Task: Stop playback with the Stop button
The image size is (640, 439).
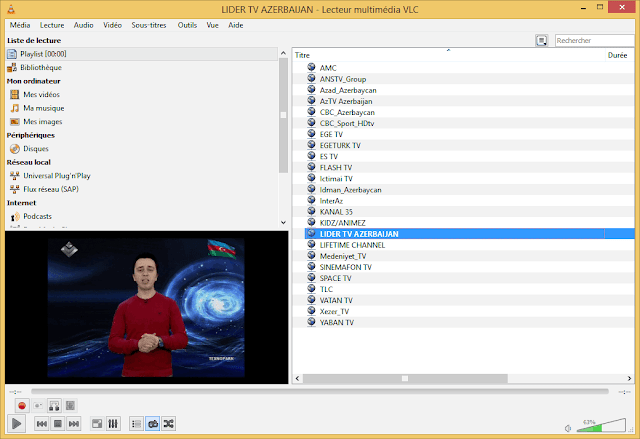Action: (x=58, y=424)
